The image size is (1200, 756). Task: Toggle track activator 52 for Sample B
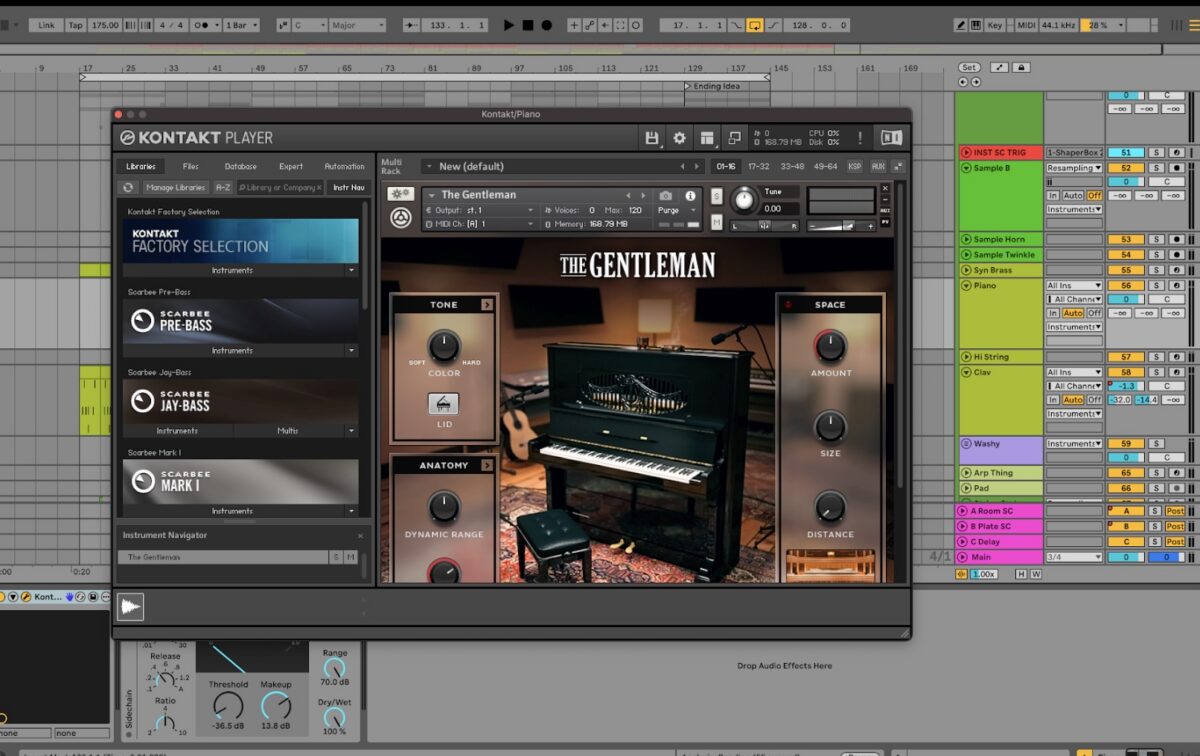pos(1125,168)
